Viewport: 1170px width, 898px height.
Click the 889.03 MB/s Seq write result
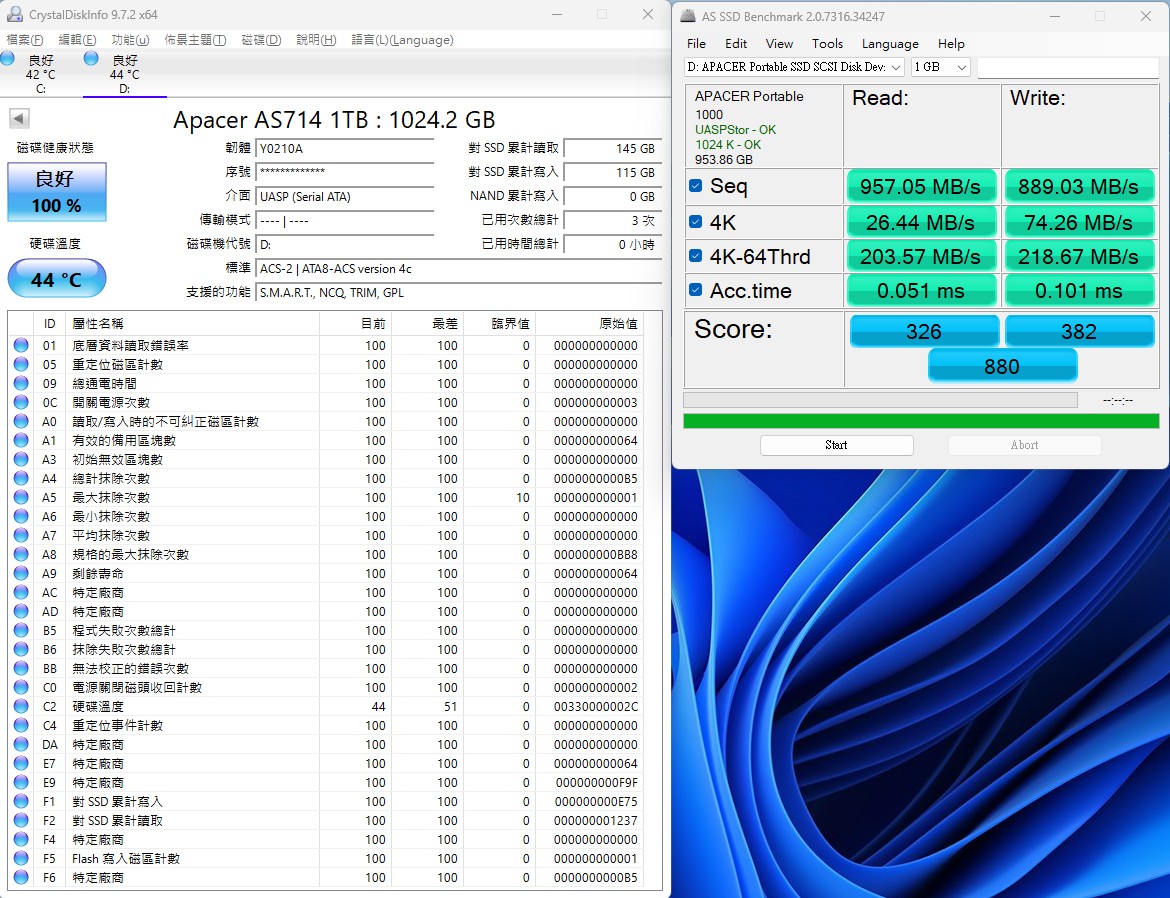pos(1079,187)
